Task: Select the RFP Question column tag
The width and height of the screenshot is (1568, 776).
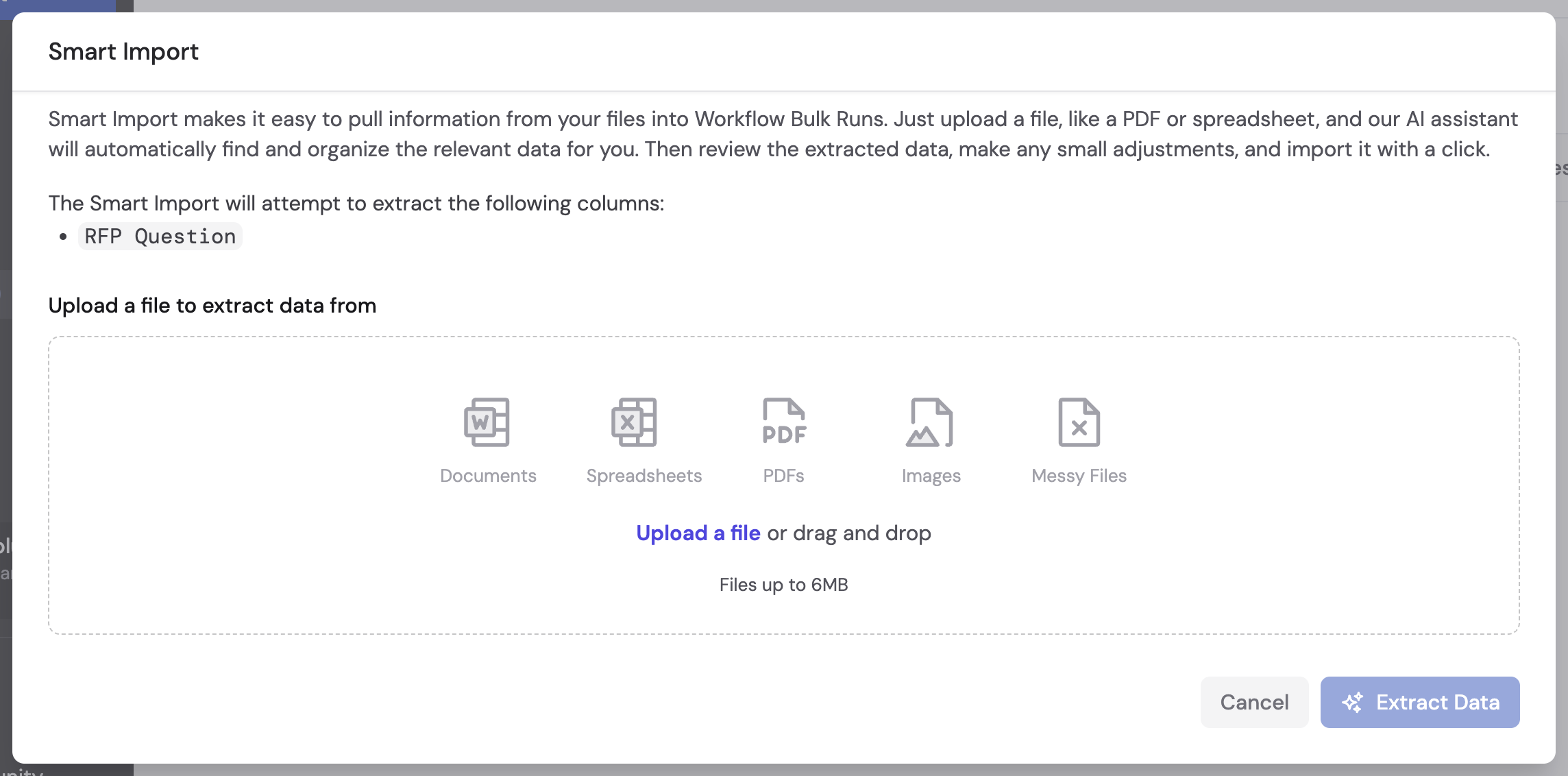Action: [x=160, y=237]
